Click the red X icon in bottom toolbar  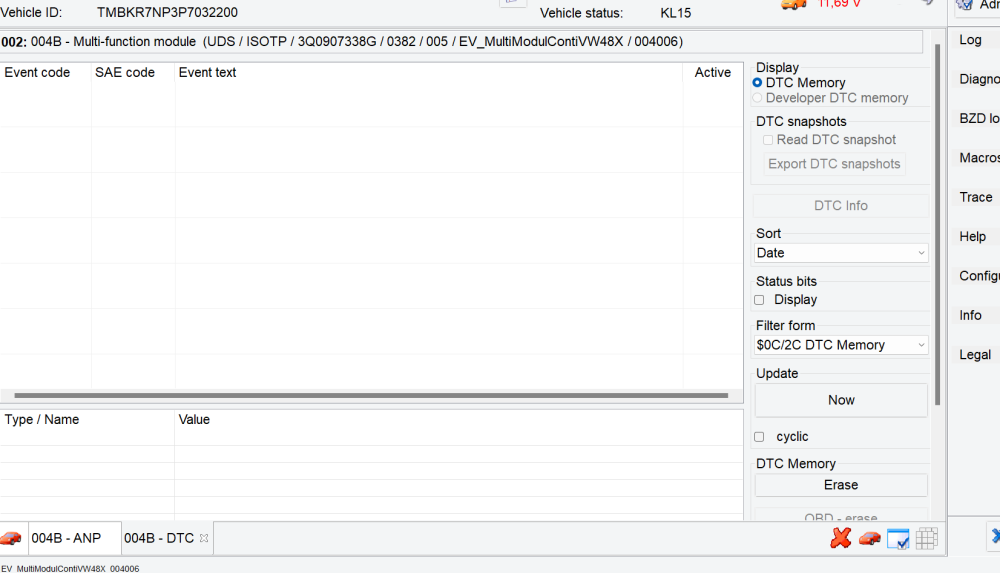tap(841, 538)
